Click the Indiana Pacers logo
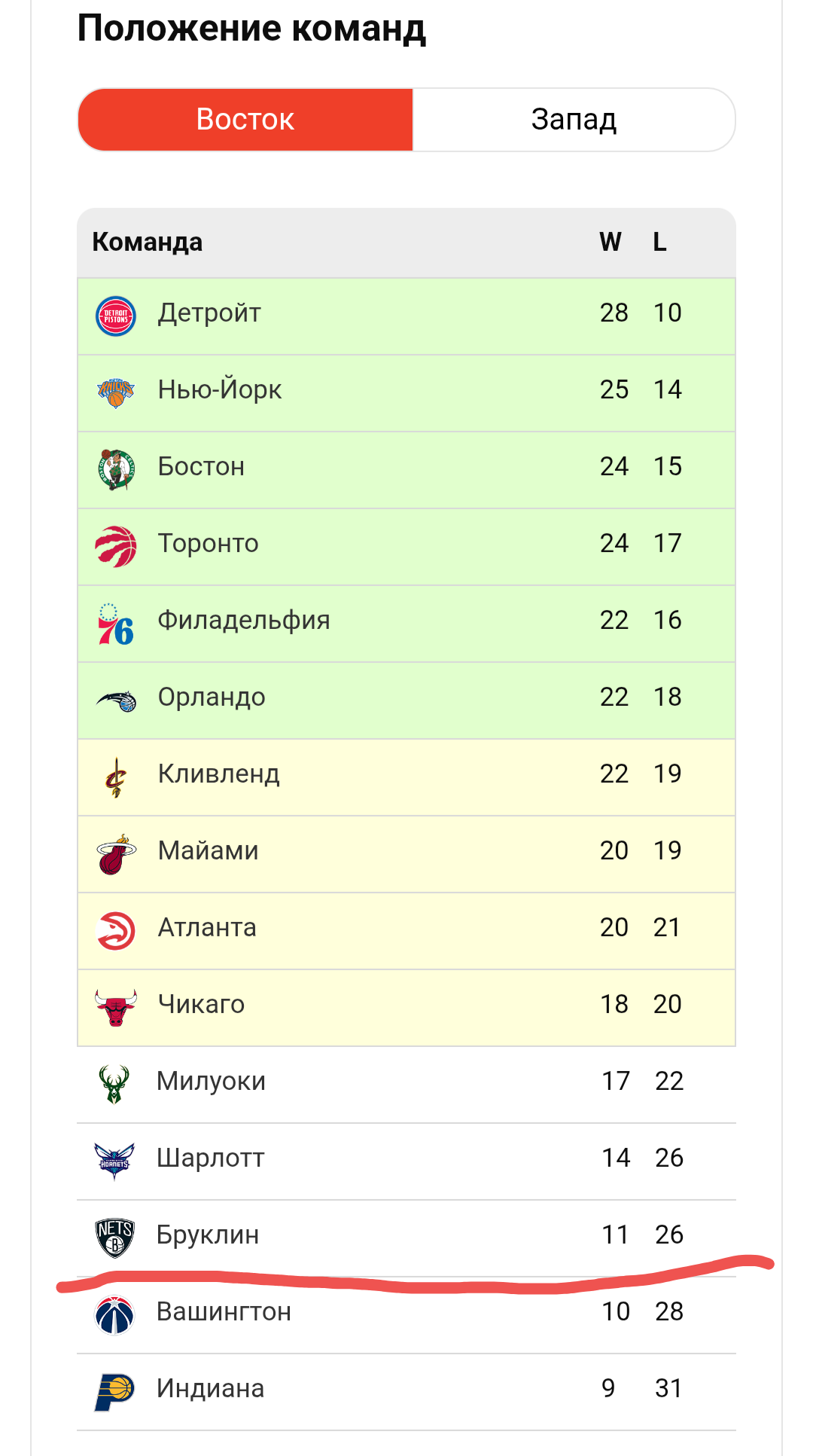This screenshot has height=1456, width=813. [114, 1391]
